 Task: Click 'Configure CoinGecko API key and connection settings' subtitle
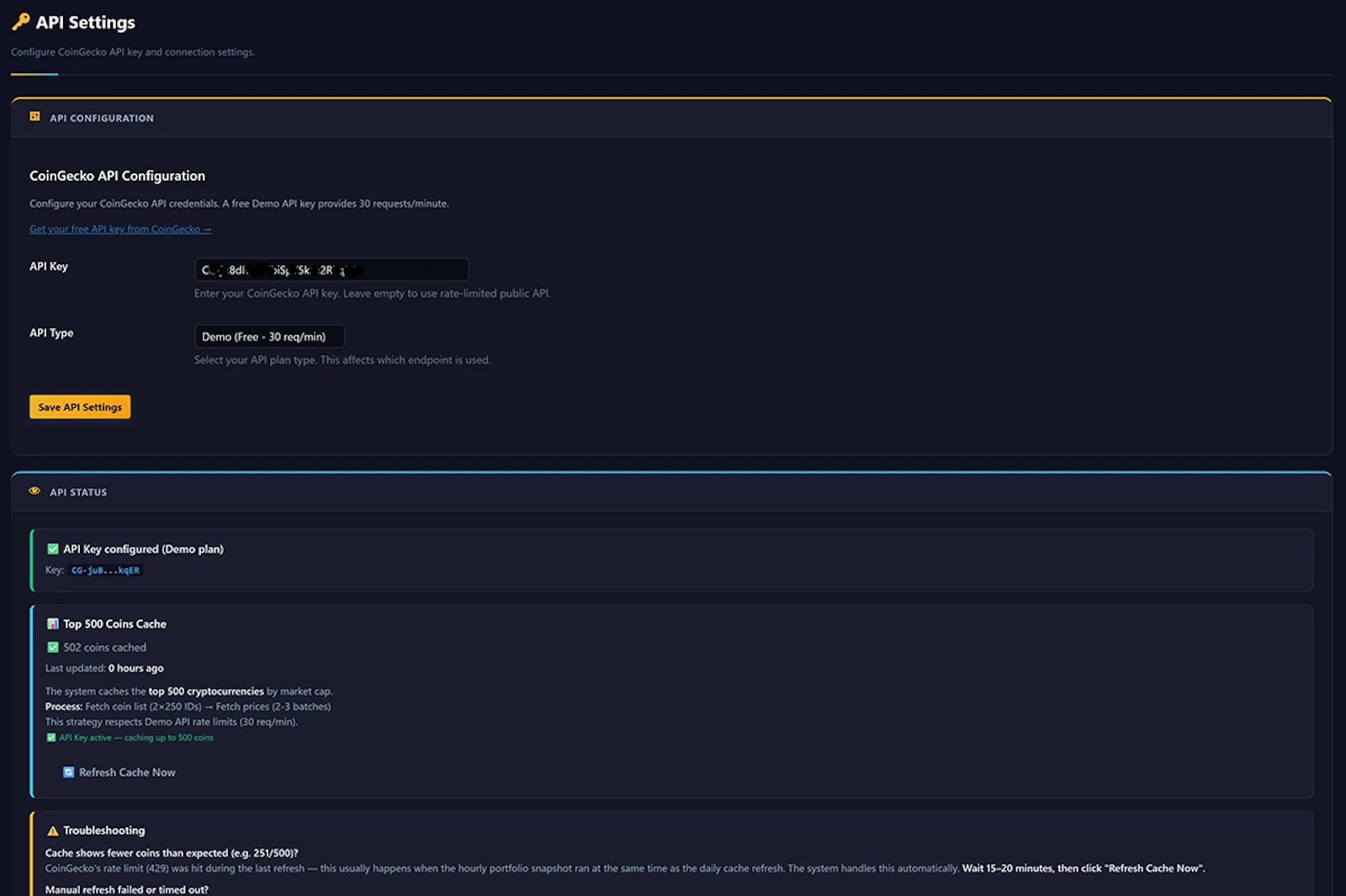click(133, 52)
